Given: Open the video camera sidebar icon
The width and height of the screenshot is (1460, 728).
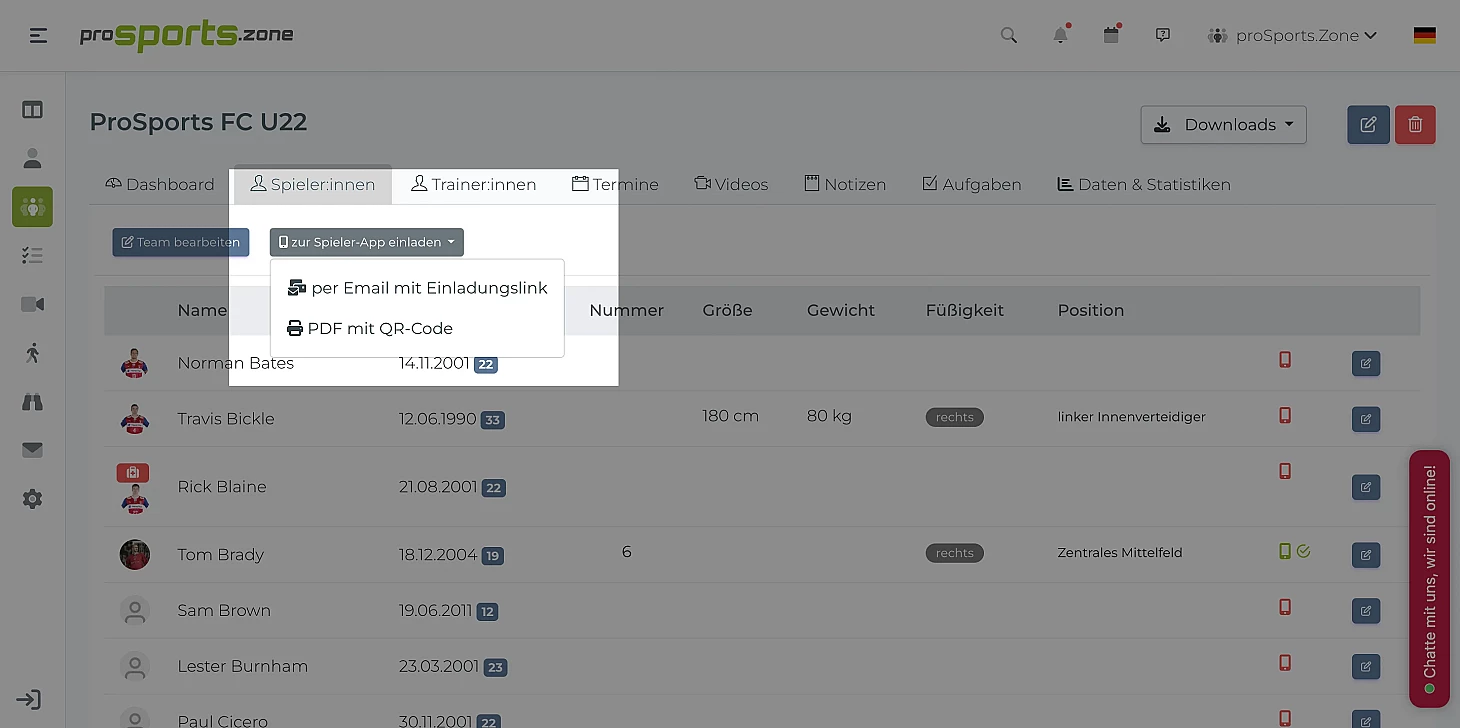Looking at the screenshot, I should [32, 304].
